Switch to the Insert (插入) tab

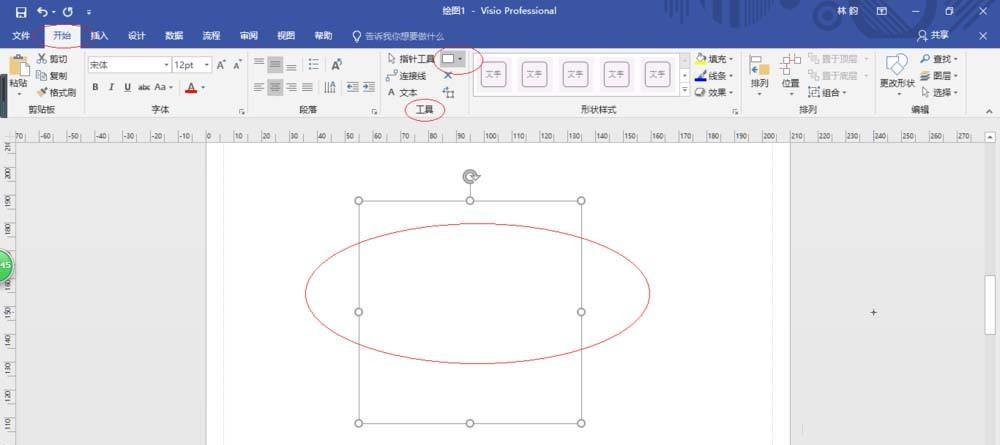(x=99, y=36)
